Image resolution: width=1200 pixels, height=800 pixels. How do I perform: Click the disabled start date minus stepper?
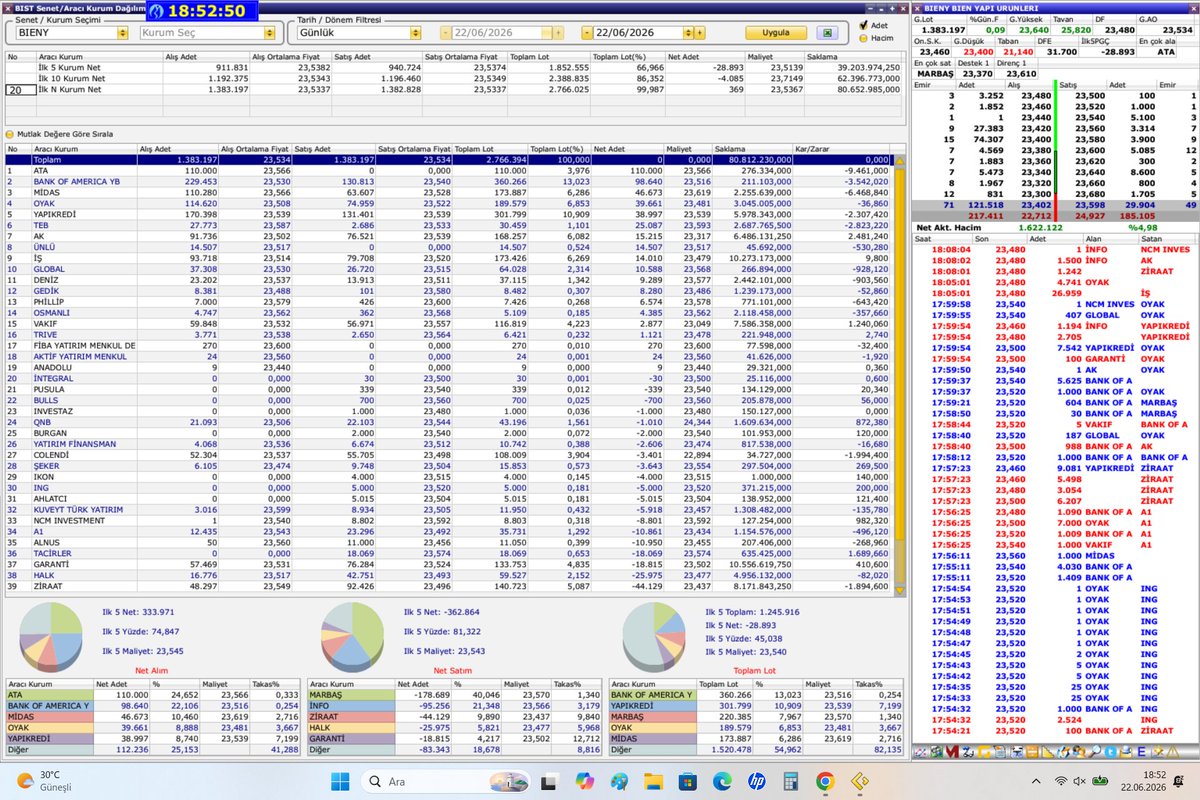tap(445, 33)
